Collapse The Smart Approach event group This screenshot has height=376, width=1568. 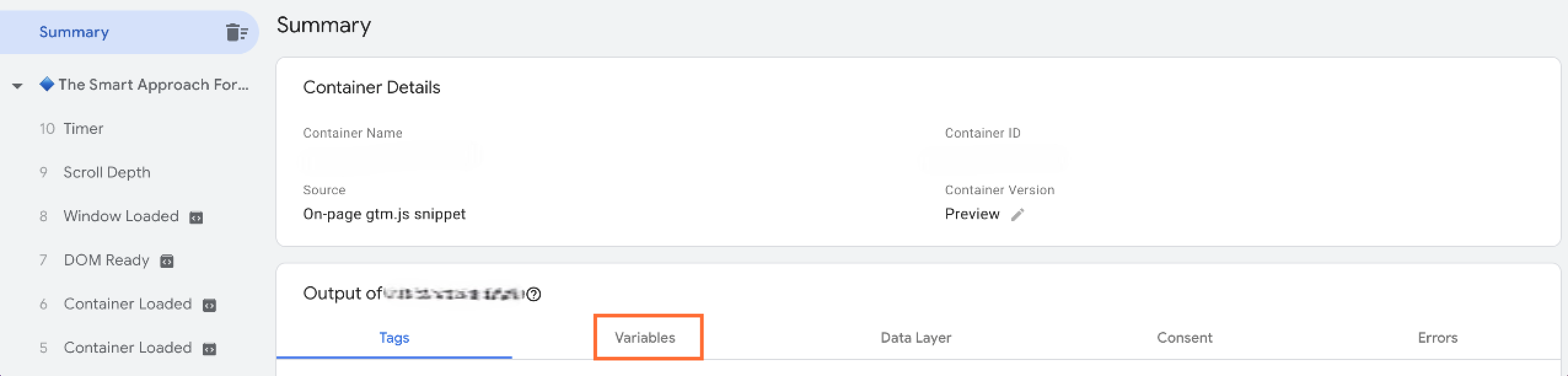[x=17, y=84]
